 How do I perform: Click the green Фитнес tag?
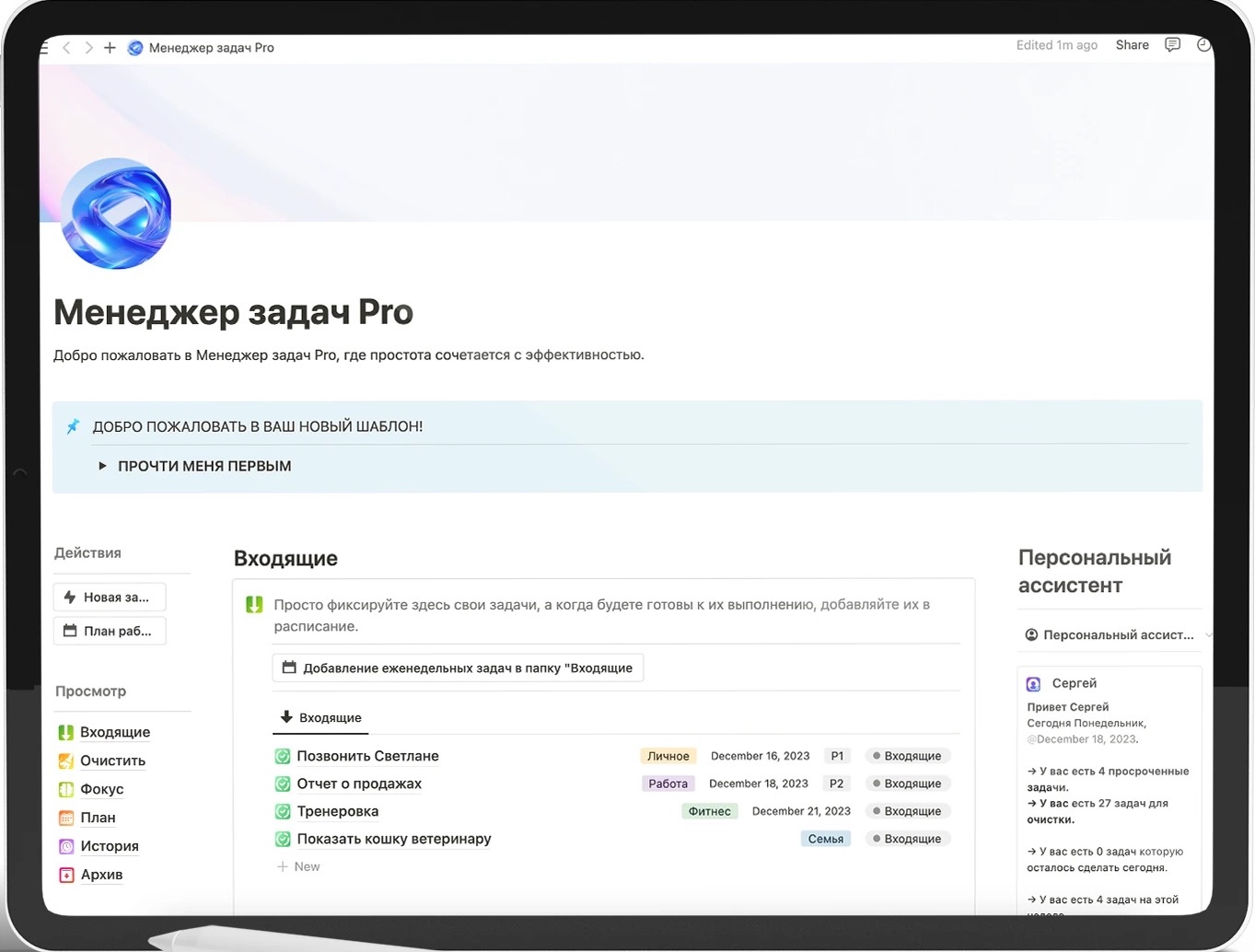pyautogui.click(x=709, y=811)
